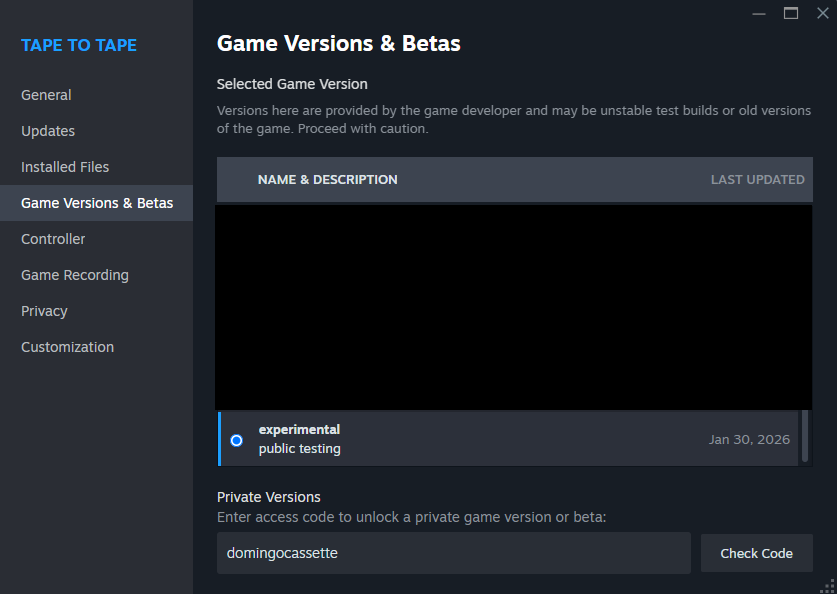Click the Check Code button
The width and height of the screenshot is (837, 594).
756,553
